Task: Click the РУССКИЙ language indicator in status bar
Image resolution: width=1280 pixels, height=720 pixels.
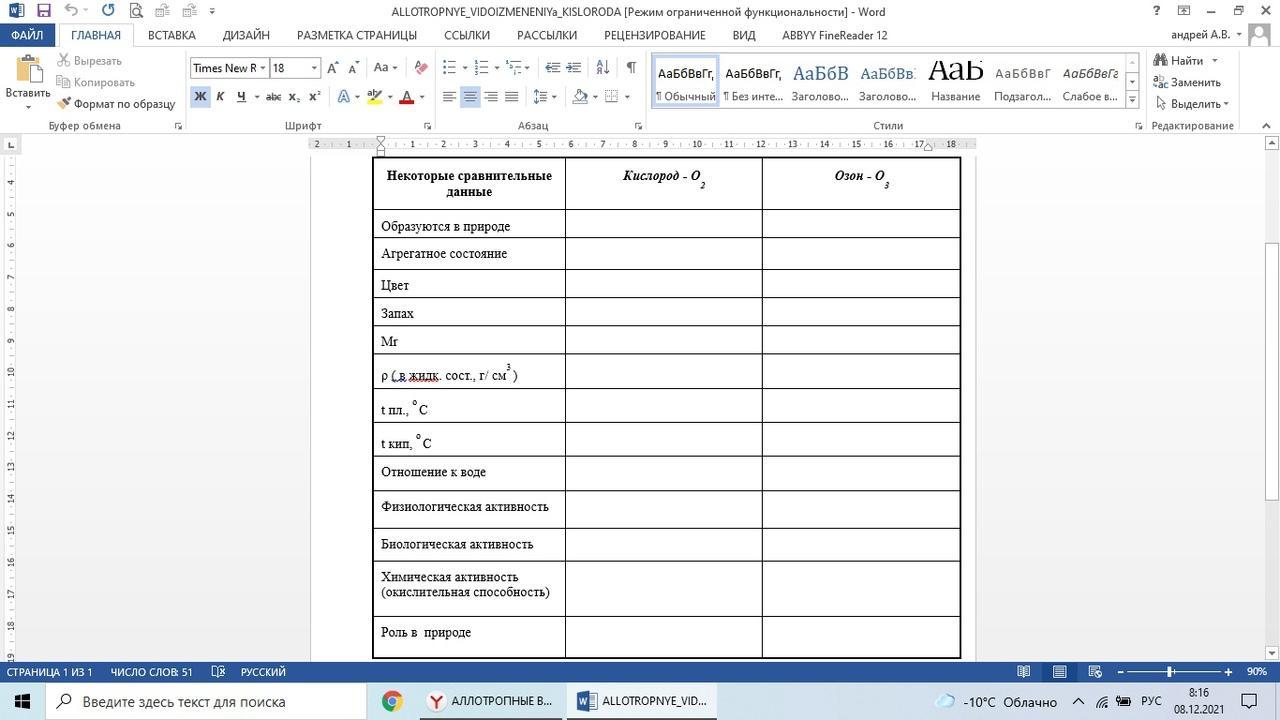Action: (263, 672)
